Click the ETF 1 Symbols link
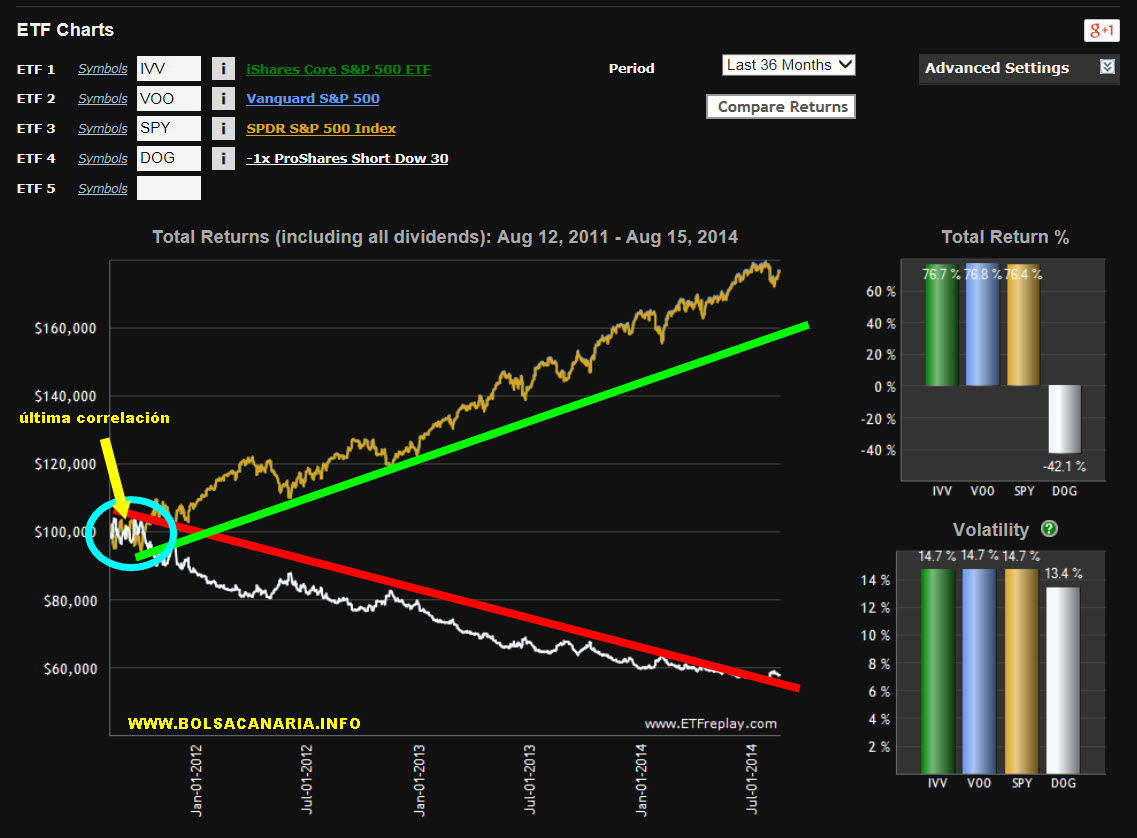 [103, 69]
